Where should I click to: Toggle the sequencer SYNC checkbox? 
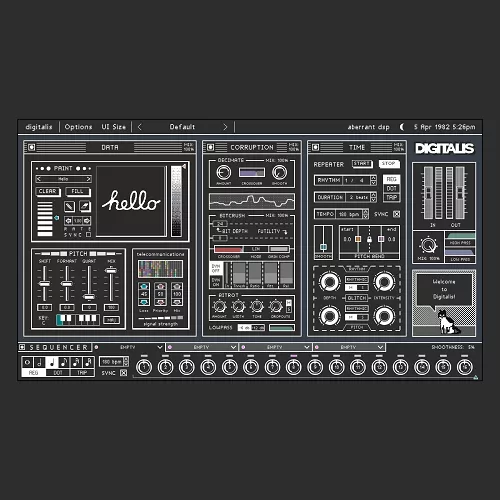123,373
